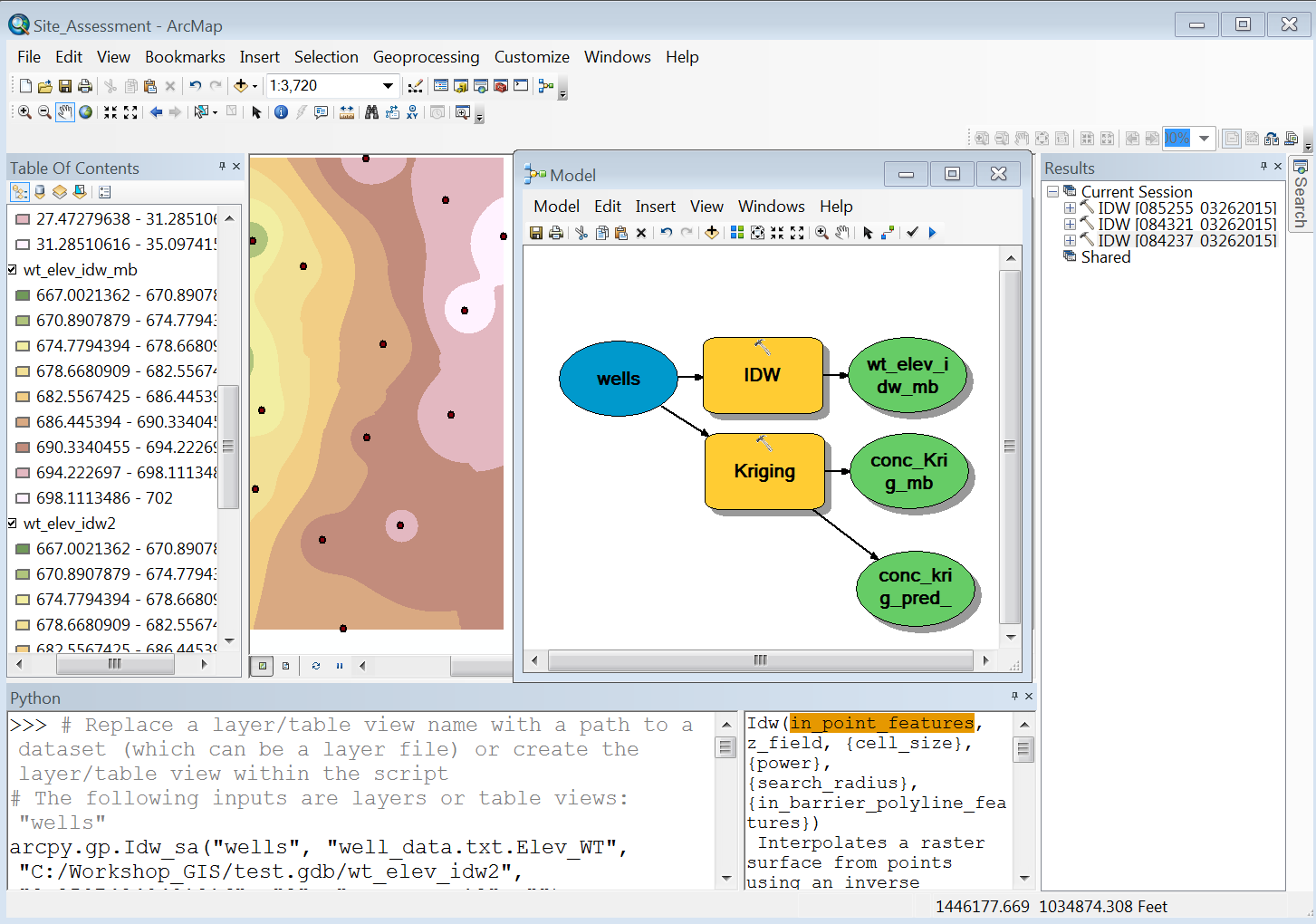Open the Find binoculars tool
Screen dimensions: 1316x924
[371, 112]
